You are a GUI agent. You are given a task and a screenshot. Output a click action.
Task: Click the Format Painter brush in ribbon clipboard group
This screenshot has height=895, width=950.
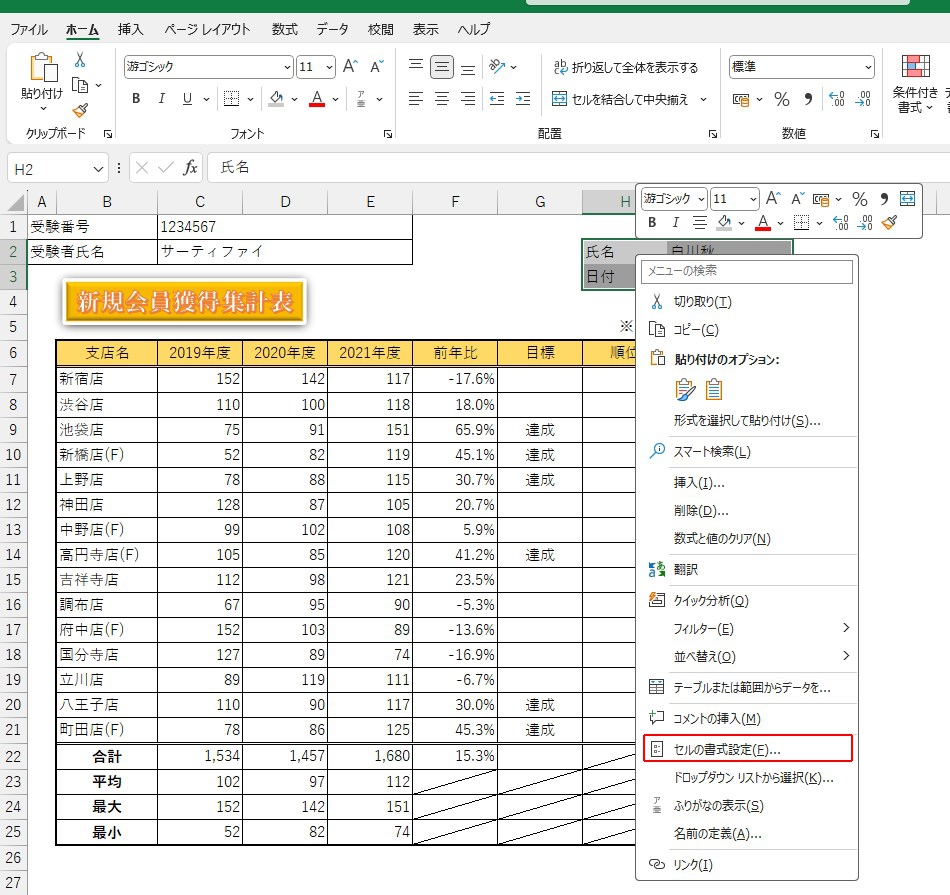click(80, 111)
